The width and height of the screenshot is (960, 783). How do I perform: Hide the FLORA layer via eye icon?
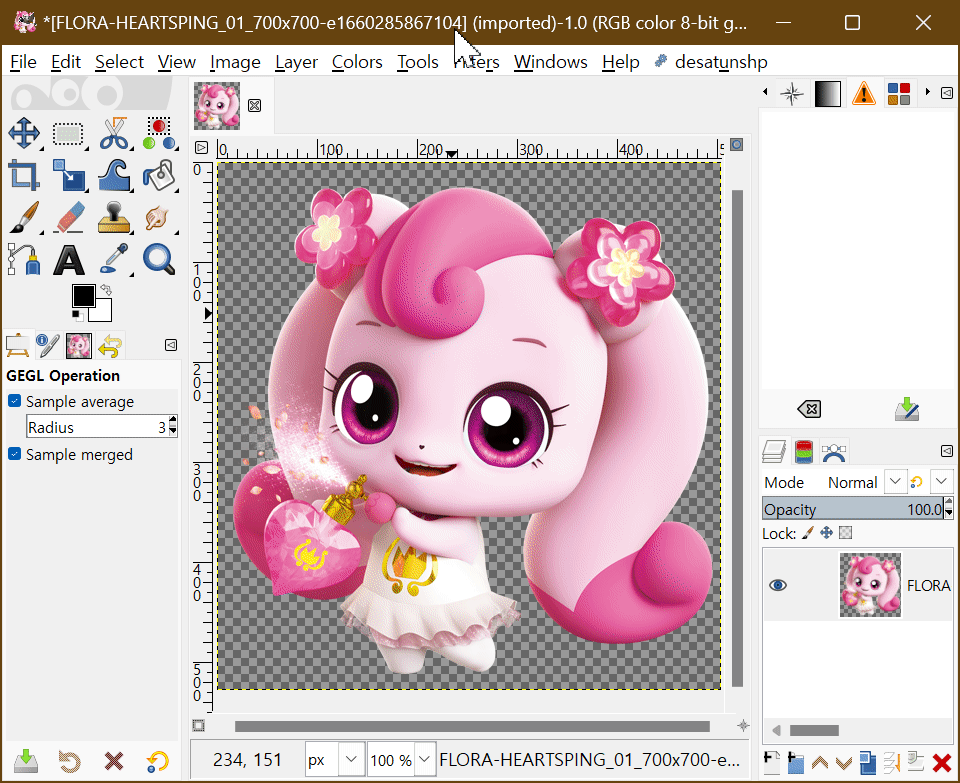coord(778,585)
